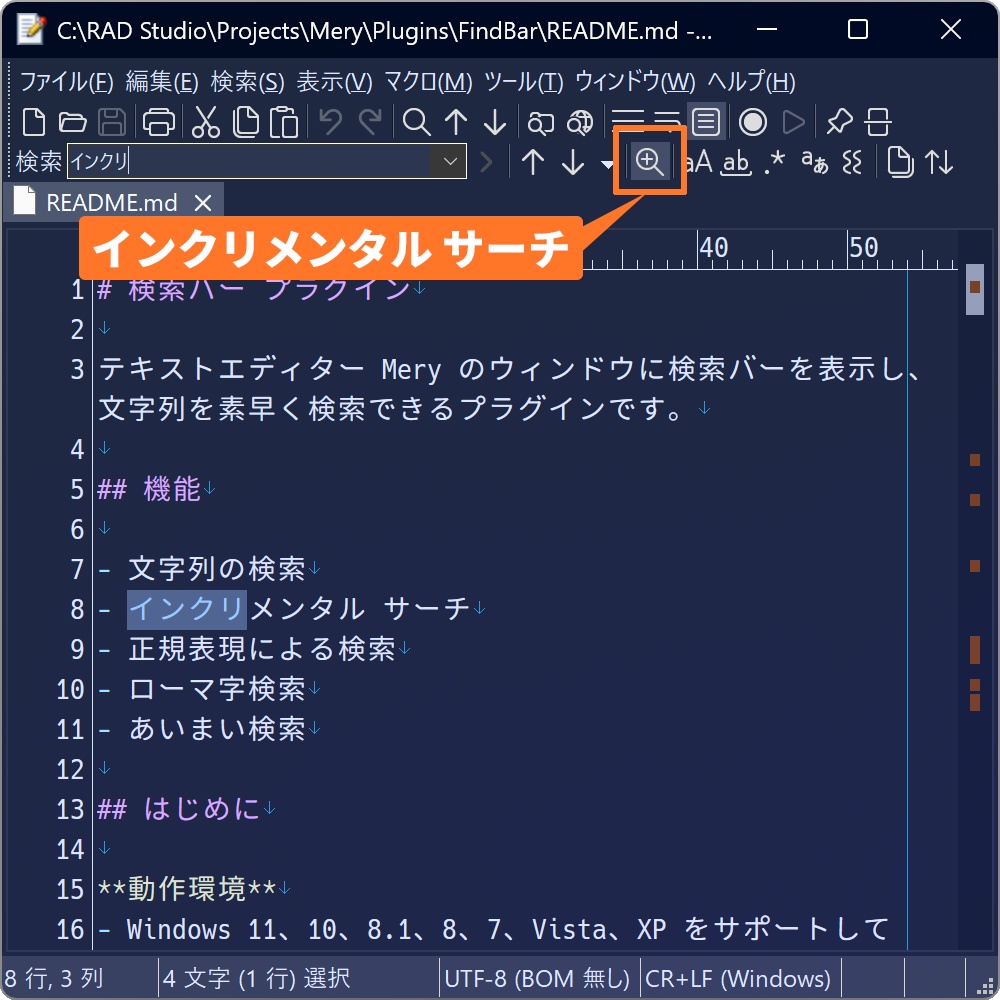This screenshot has height=1000, width=1000.
Task: Open the マクロ(M) menu
Action: [428, 82]
